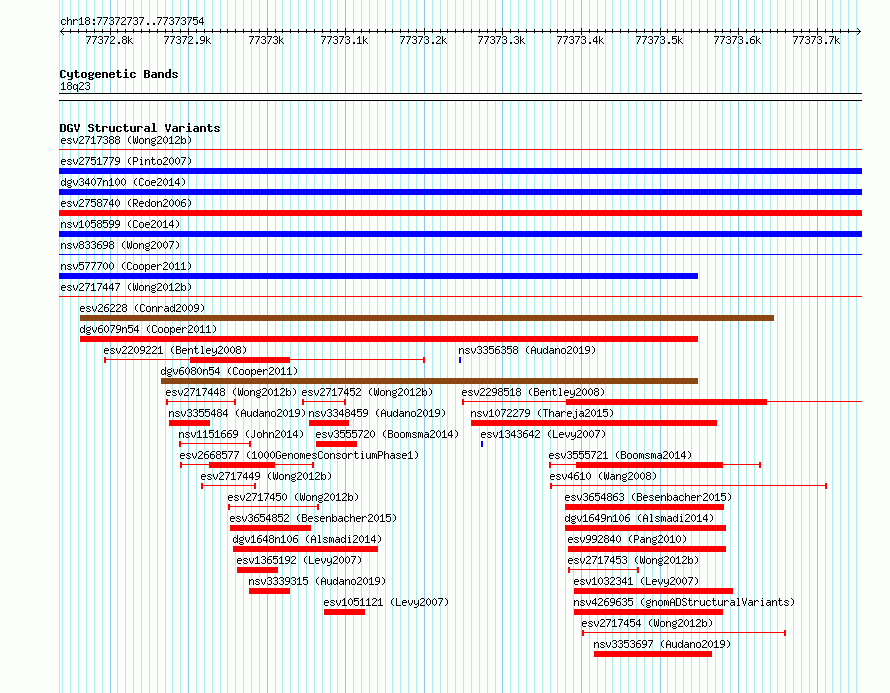Click the 77373k ruler tick label

pyautogui.click(x=266, y=40)
